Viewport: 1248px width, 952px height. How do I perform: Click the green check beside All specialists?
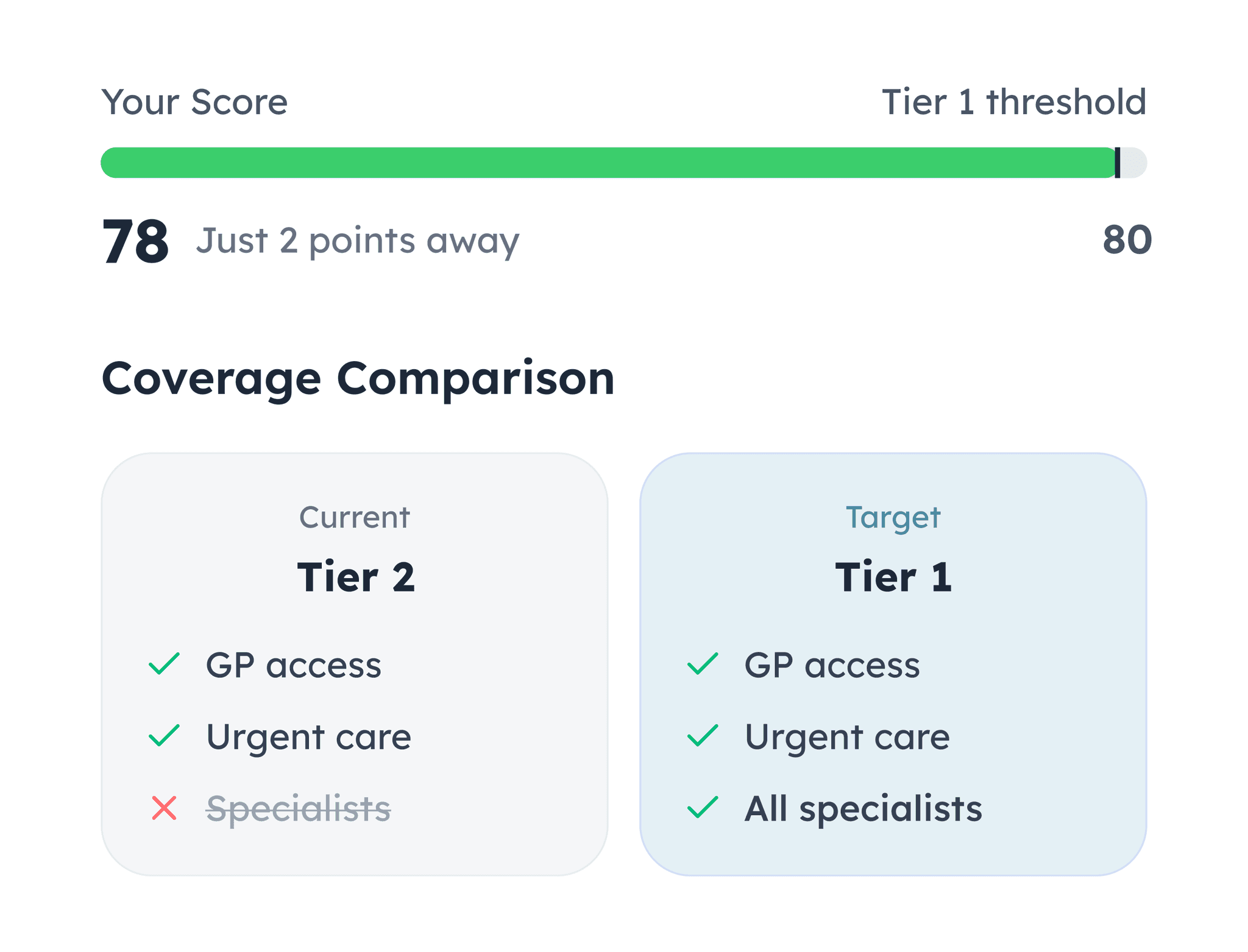point(703,808)
